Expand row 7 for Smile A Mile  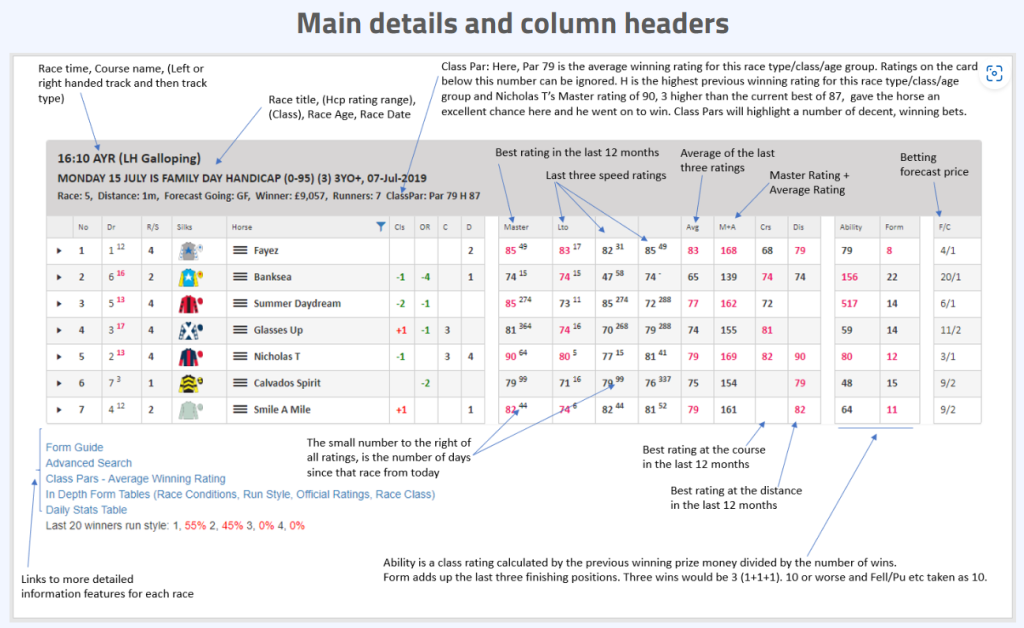59,410
